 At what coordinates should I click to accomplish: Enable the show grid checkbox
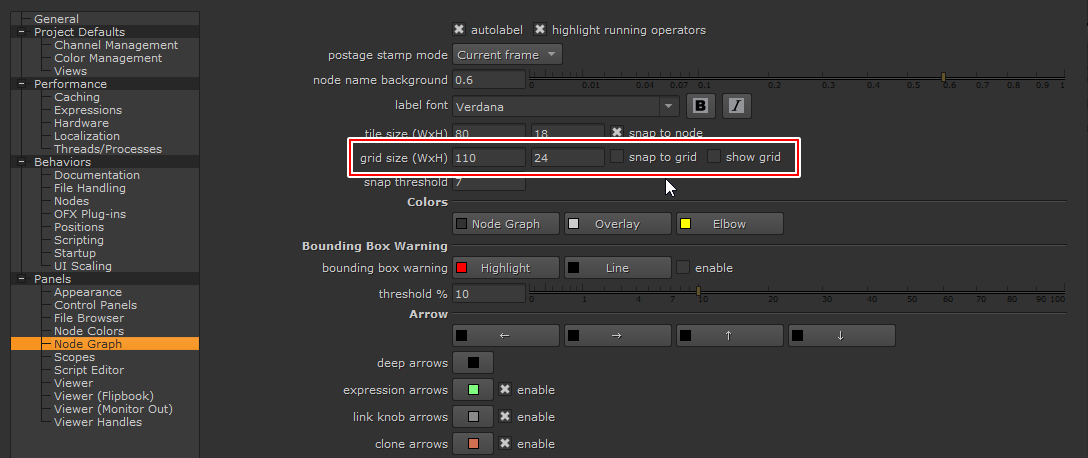click(714, 157)
